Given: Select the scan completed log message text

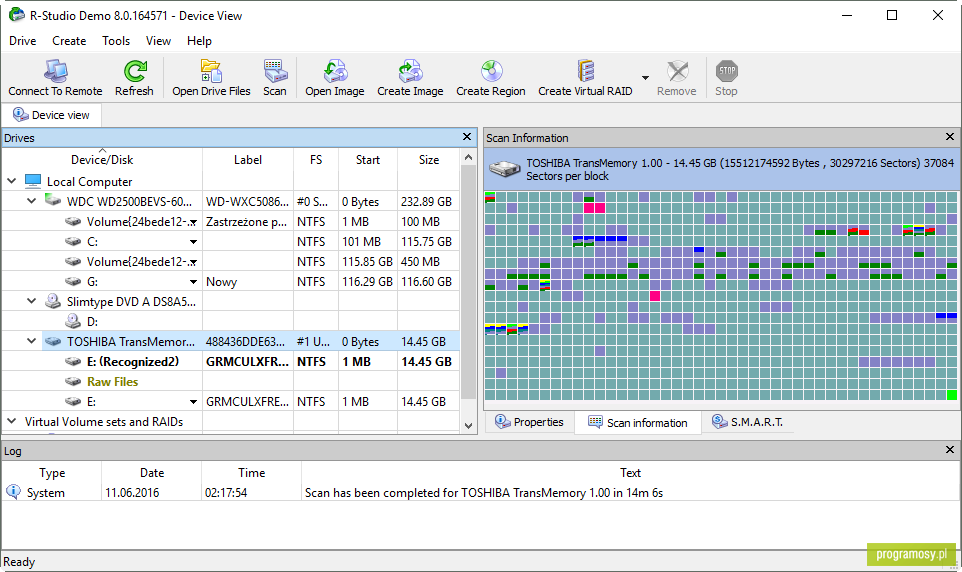Looking at the screenshot, I should coord(483,493).
